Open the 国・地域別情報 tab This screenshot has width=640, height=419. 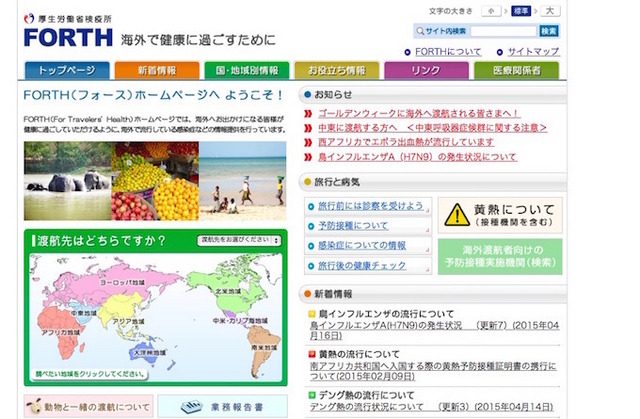[247, 70]
